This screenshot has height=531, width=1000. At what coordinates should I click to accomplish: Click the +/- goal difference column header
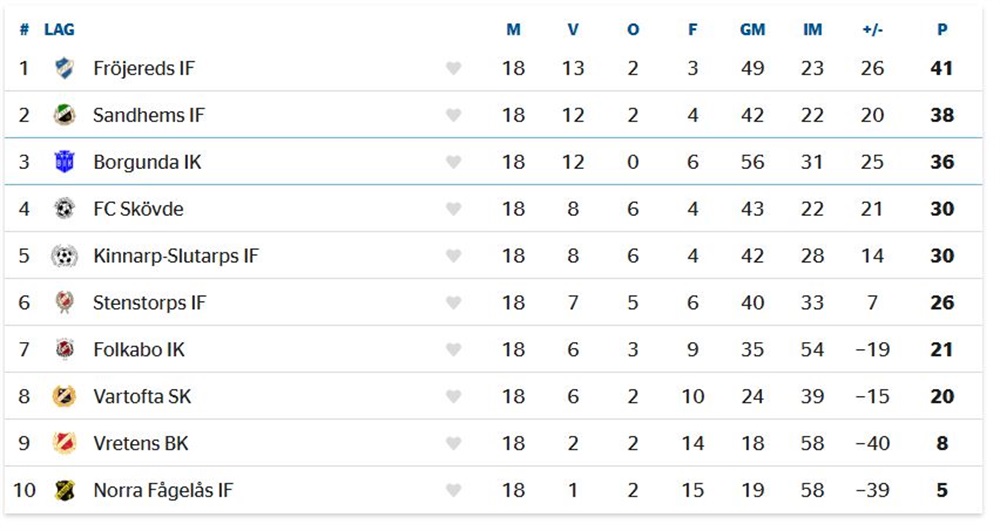click(872, 30)
